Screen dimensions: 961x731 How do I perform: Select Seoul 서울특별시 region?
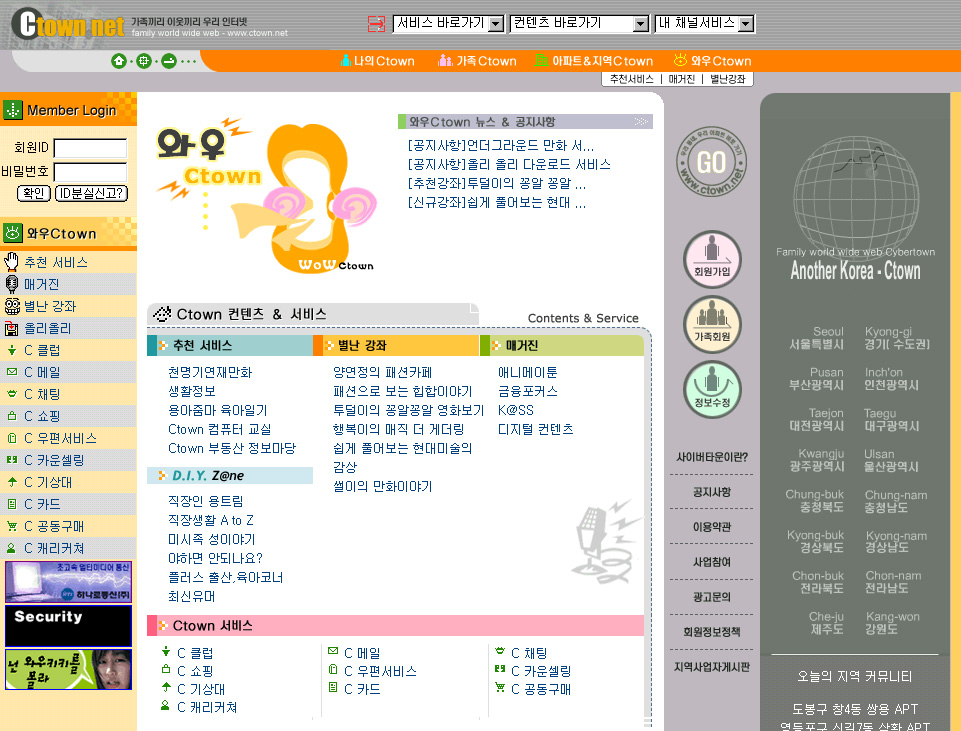pos(816,338)
